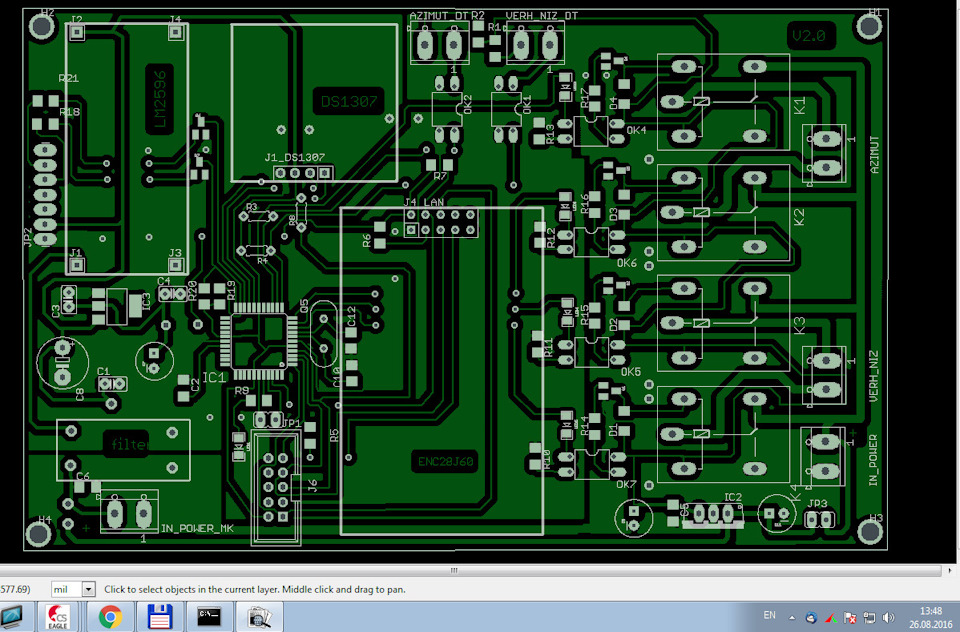Select the ENC28J60 module label on the board
Image resolution: width=960 pixels, height=632 pixels.
point(444,462)
